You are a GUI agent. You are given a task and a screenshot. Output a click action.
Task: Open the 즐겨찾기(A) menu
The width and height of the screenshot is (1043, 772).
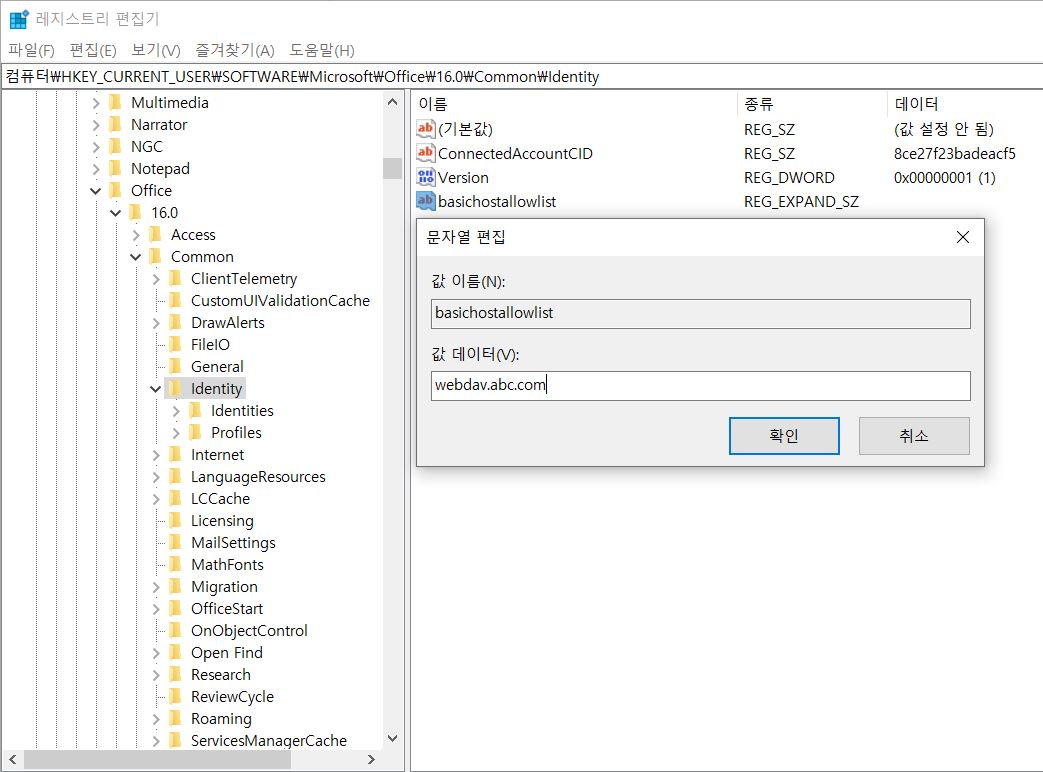coord(235,50)
